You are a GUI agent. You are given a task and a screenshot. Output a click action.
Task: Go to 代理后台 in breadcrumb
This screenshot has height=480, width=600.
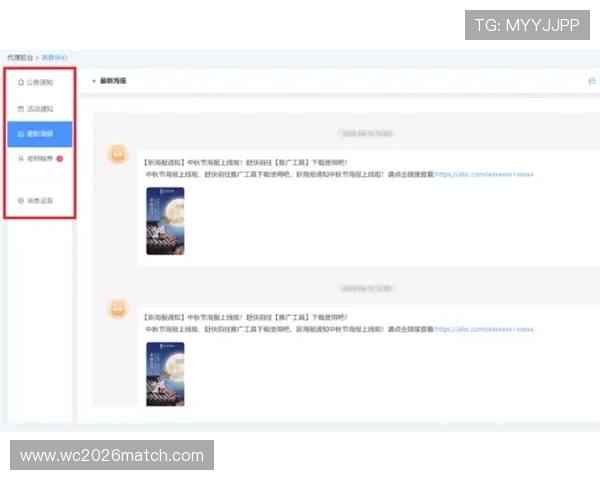click(19, 59)
